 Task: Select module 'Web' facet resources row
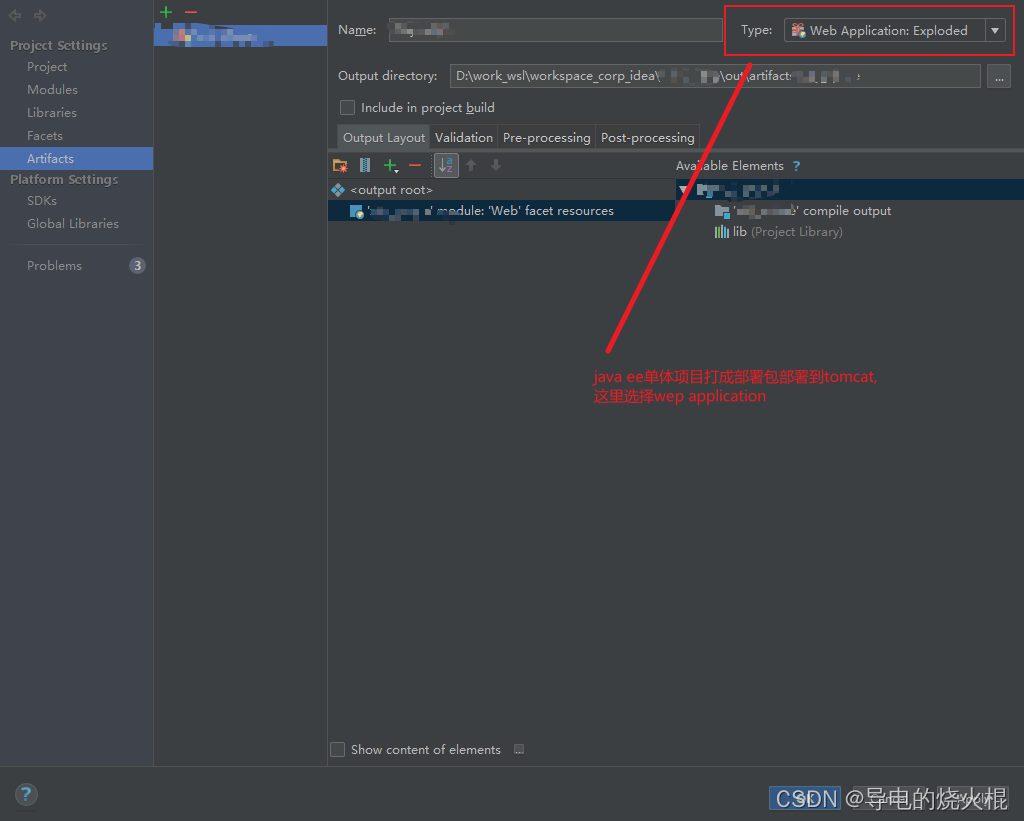502,211
